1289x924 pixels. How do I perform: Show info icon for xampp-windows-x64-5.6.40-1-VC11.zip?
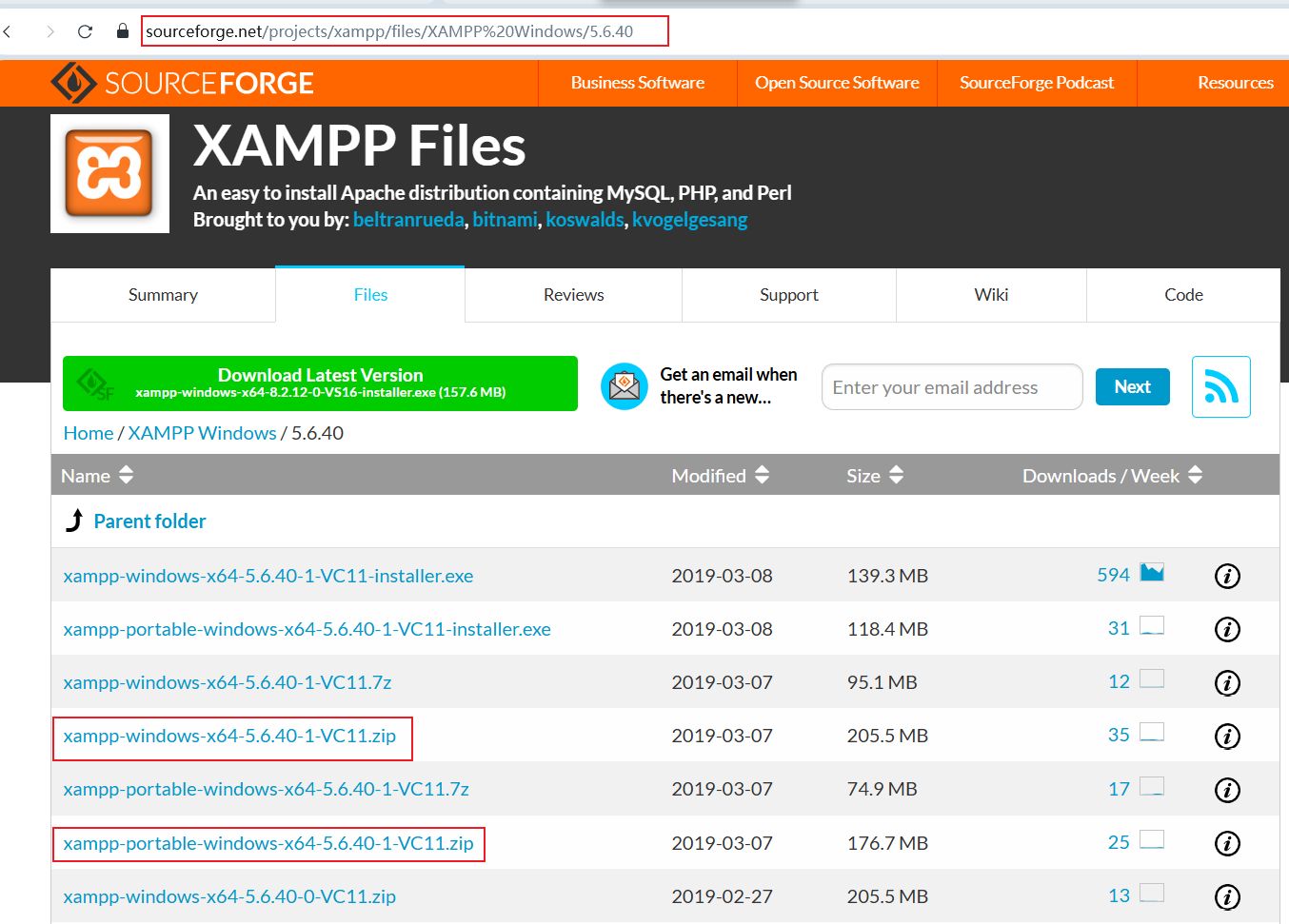coord(1227,736)
